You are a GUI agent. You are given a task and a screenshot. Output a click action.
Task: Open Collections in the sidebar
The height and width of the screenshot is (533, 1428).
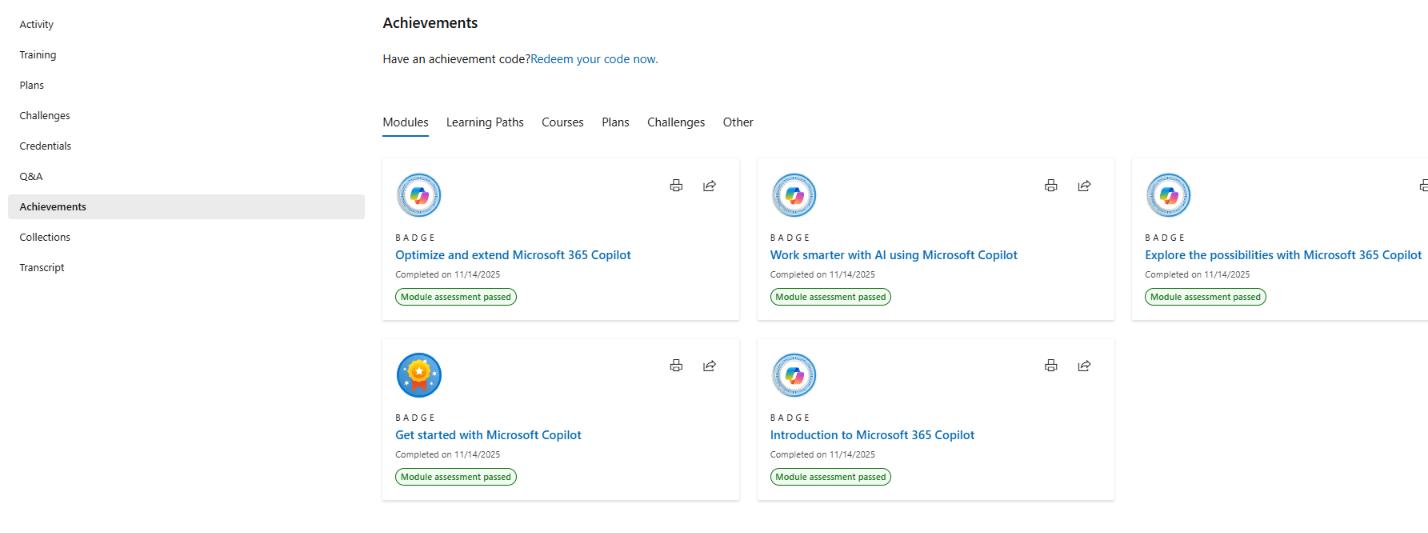point(186,237)
